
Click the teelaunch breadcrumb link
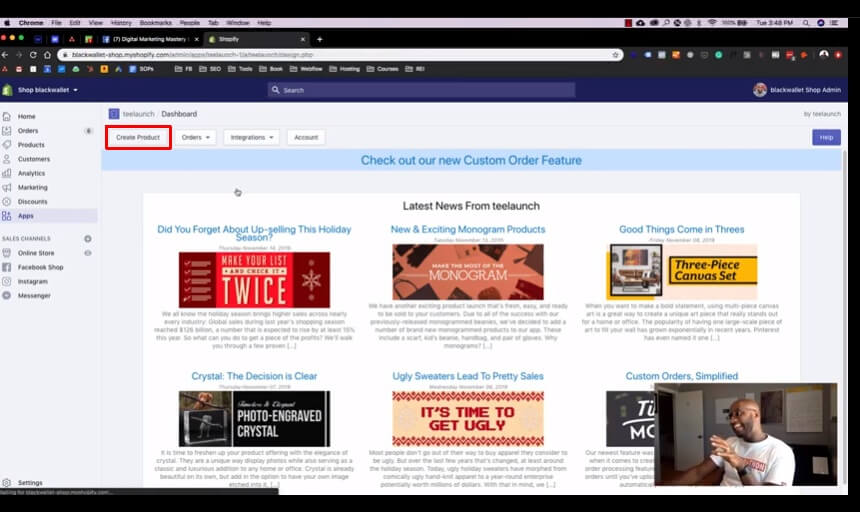(138, 114)
